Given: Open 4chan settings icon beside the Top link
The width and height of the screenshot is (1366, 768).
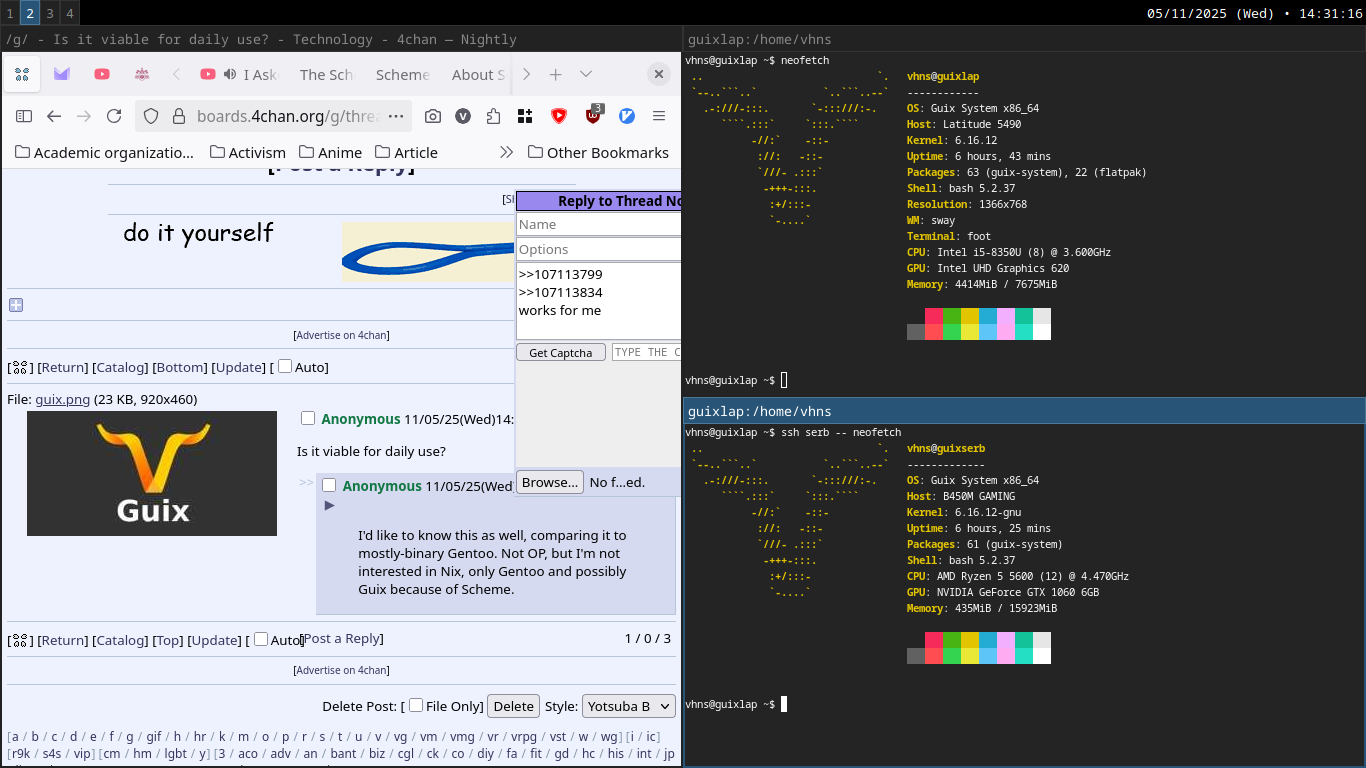Looking at the screenshot, I should point(20,640).
